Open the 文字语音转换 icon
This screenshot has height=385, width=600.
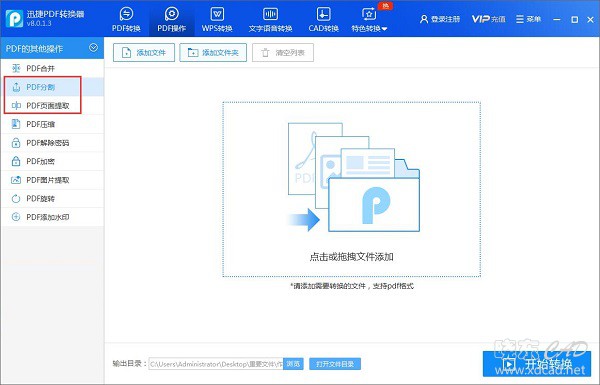(x=270, y=19)
